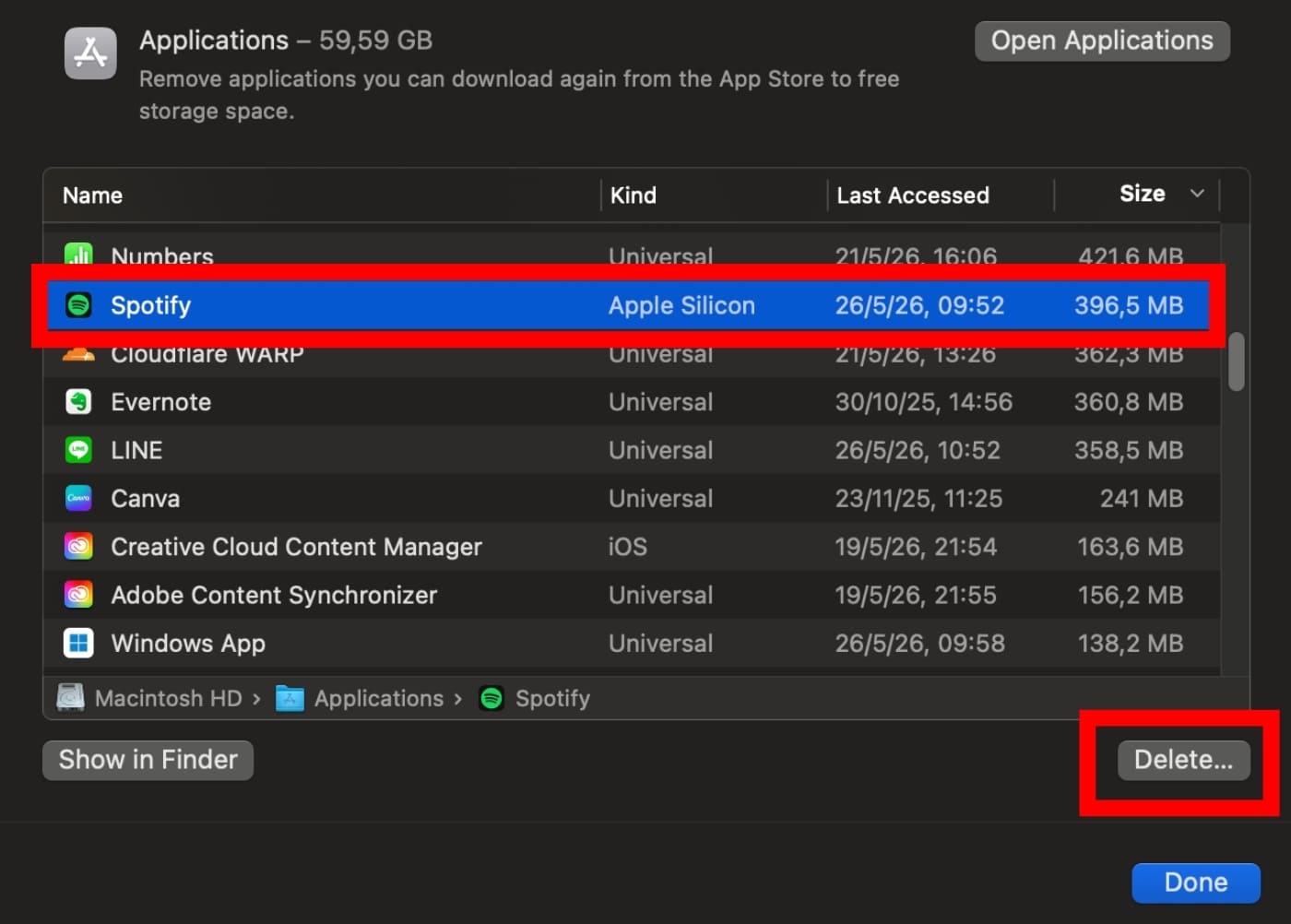The height and width of the screenshot is (924, 1291).
Task: Select the Canva row
Action: (632, 498)
